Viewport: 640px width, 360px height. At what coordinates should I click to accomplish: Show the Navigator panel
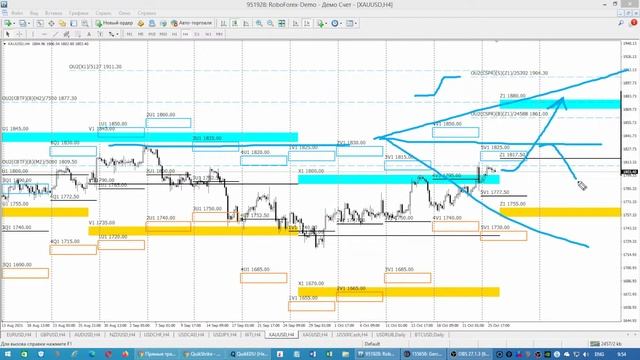pyautogui.click(x=62, y=24)
